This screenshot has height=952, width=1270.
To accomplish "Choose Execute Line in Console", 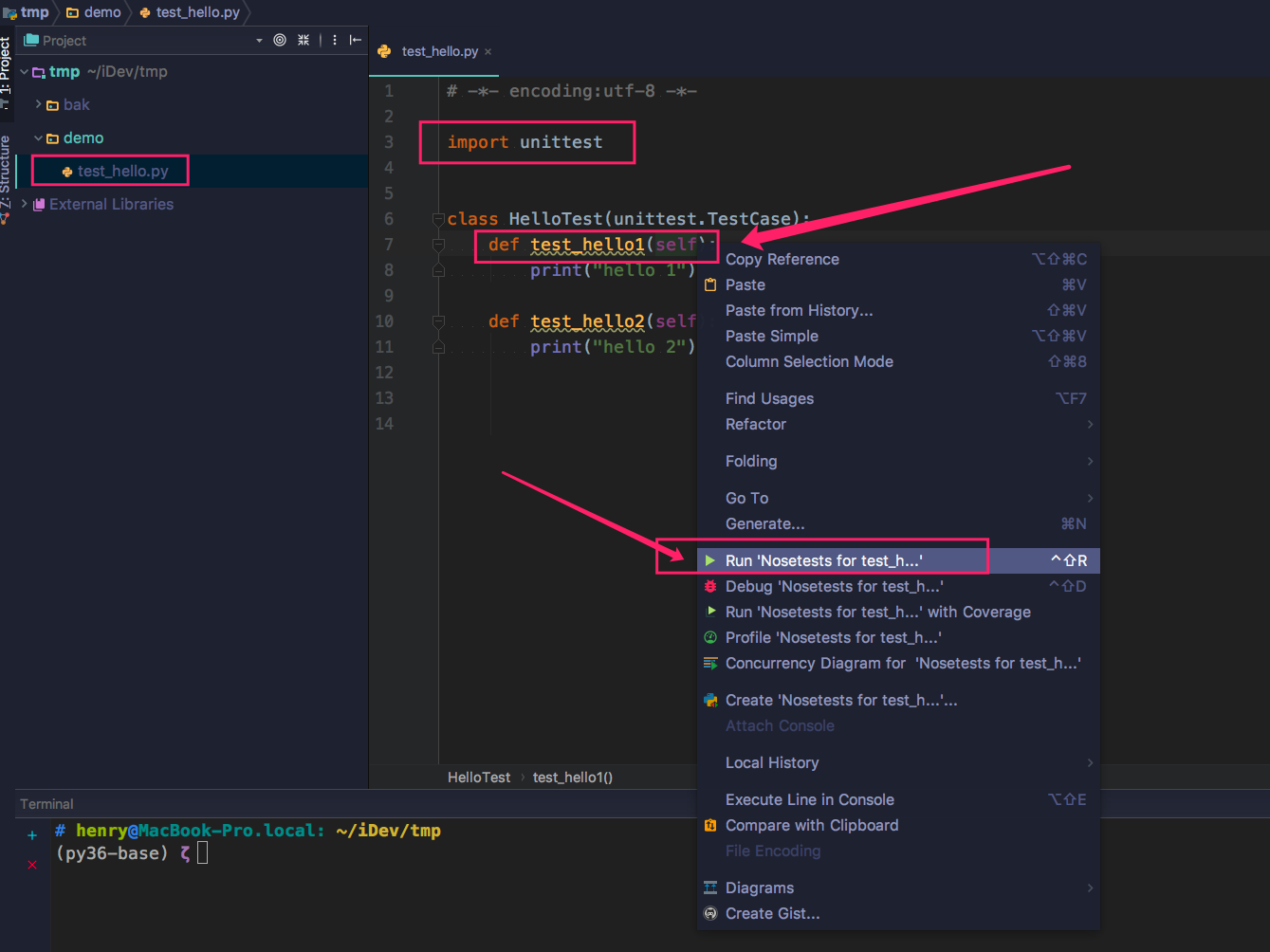I will (x=898, y=800).
